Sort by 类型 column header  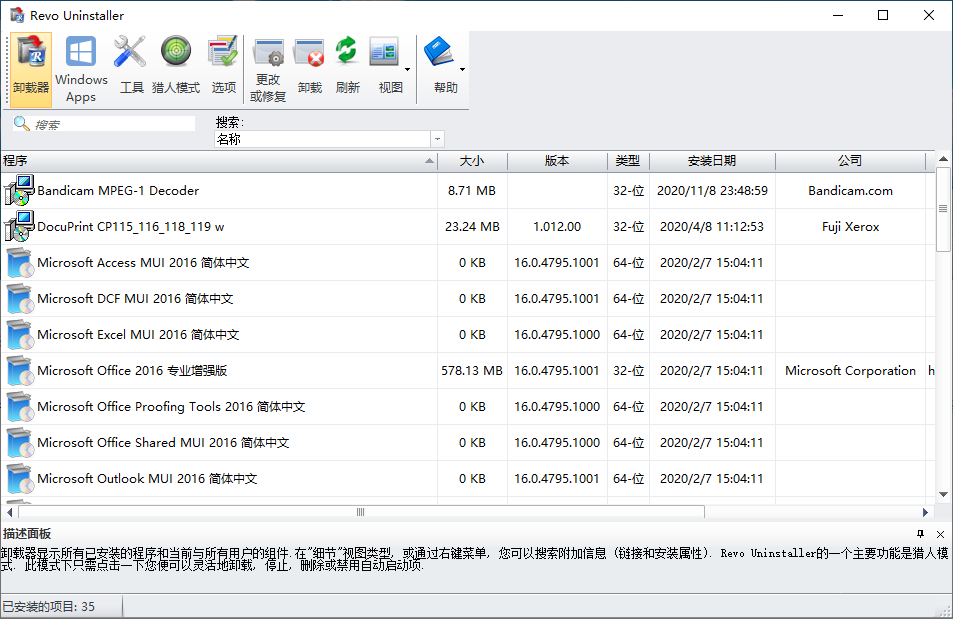[628, 161]
